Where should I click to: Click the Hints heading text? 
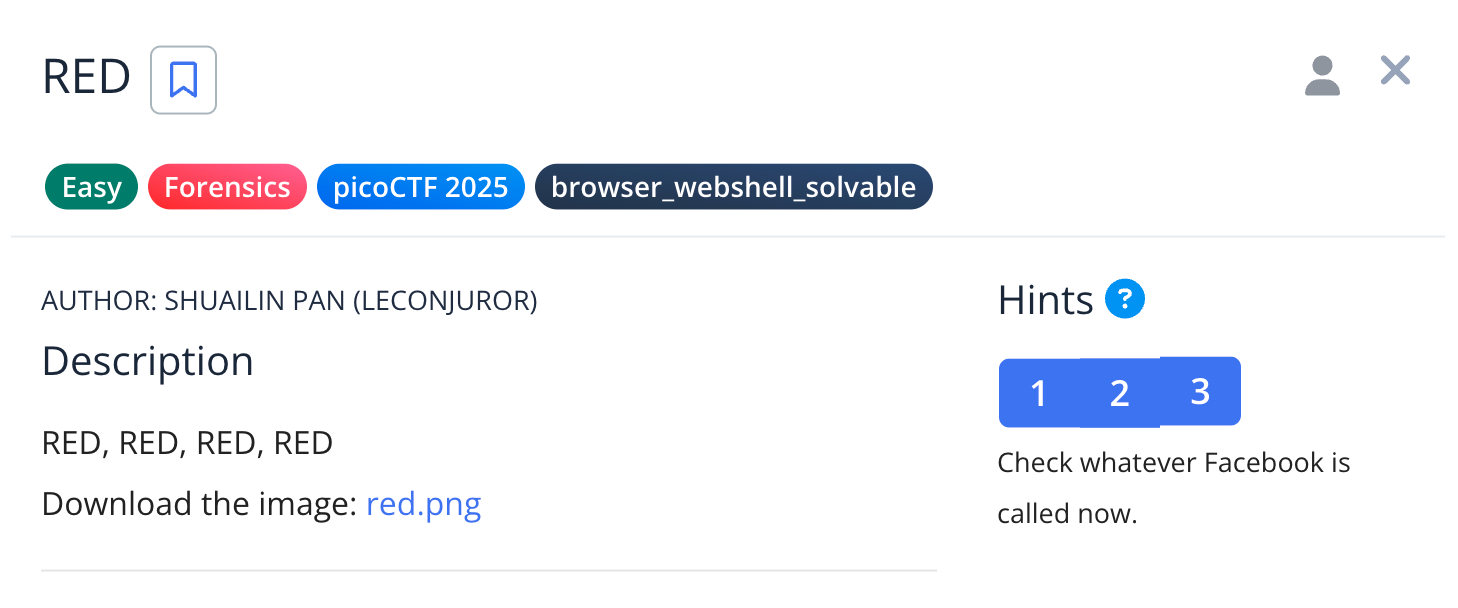1046,300
